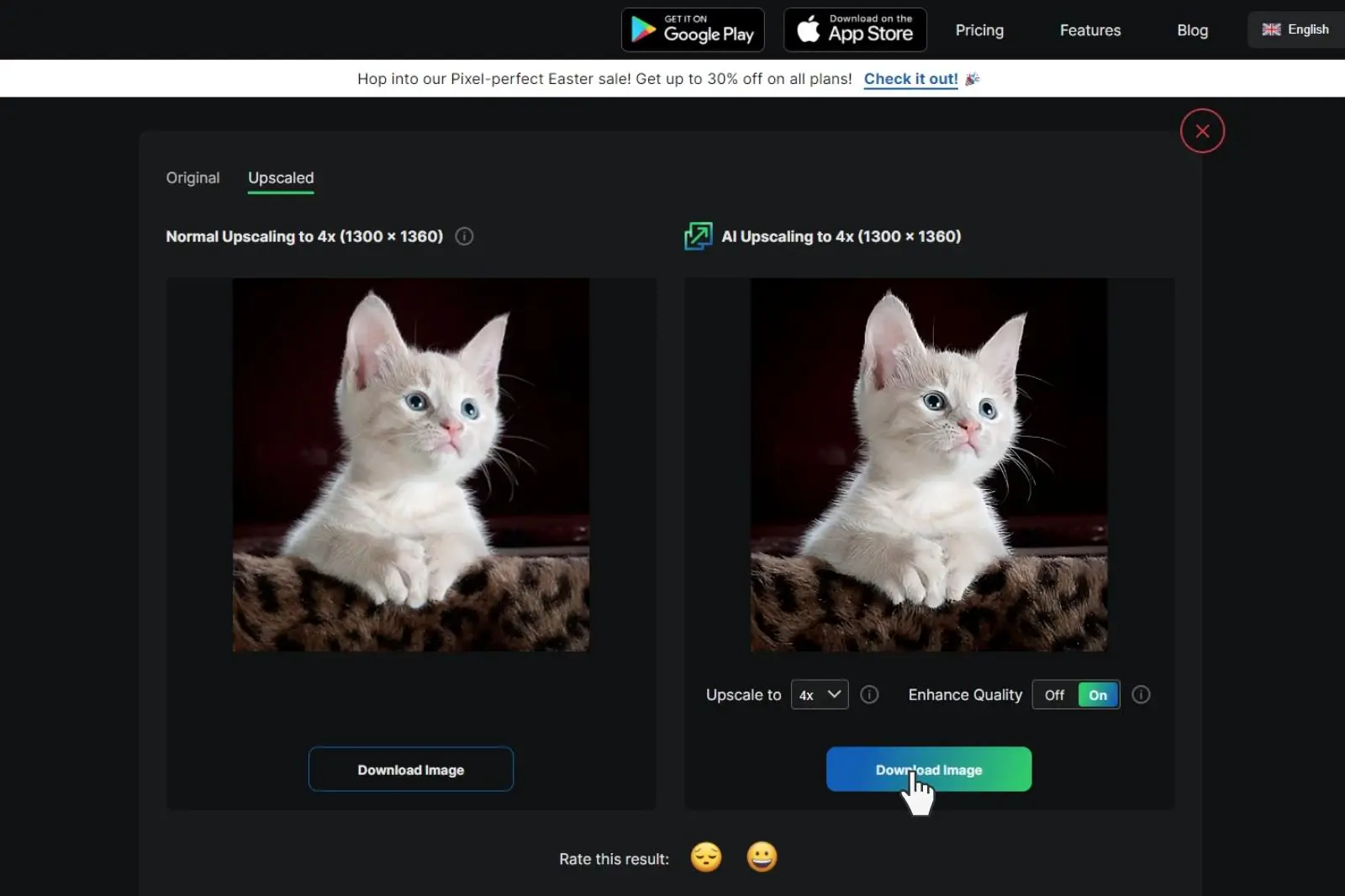Click the 'Rate this result:' label
1345x896 pixels.
pos(614,859)
